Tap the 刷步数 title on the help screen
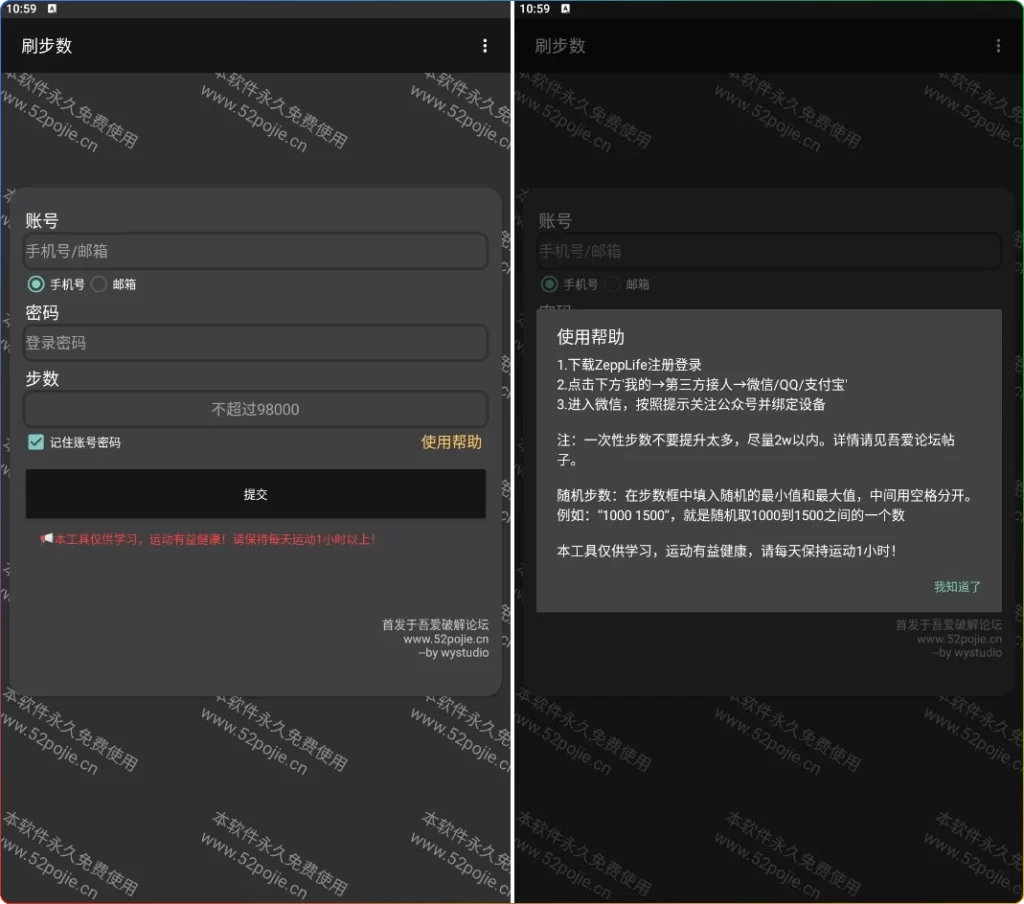 pos(558,46)
